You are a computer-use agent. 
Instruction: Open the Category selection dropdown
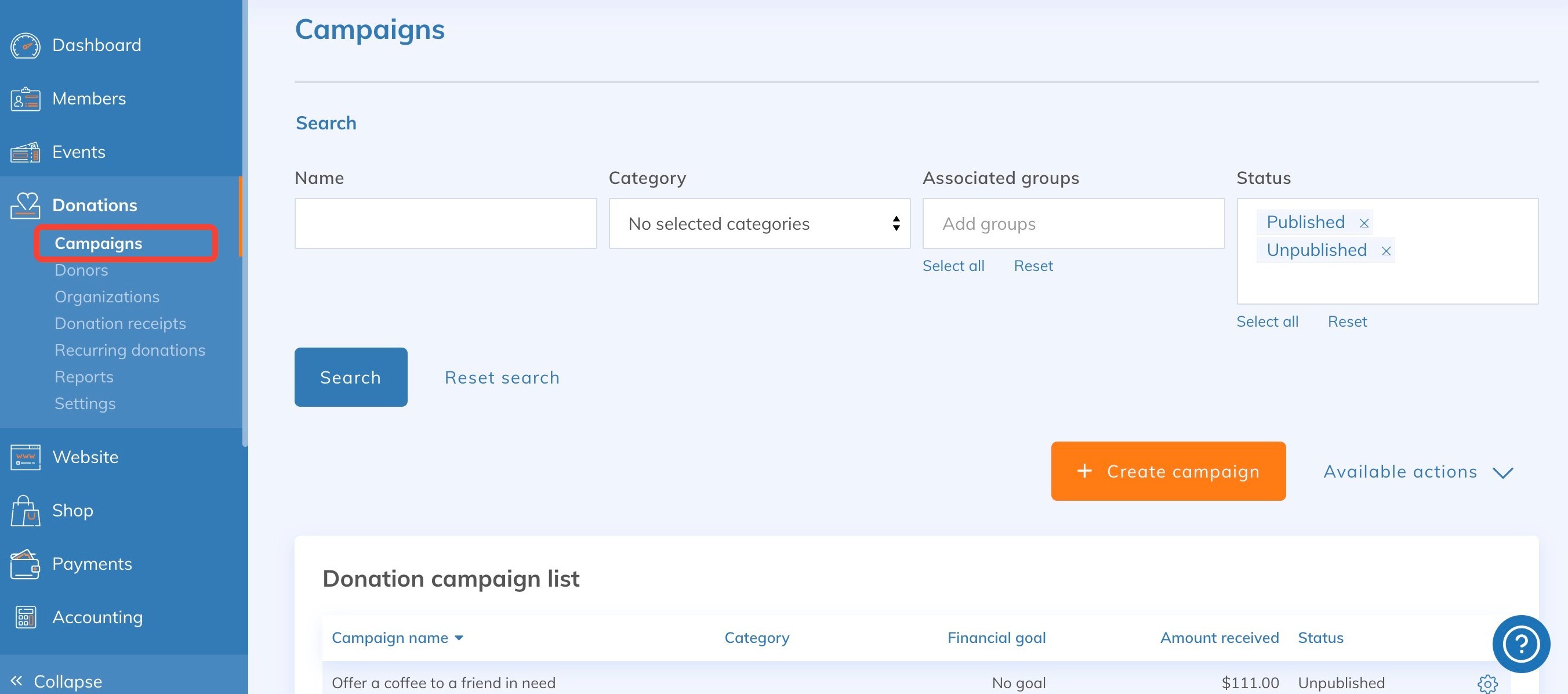pos(759,223)
